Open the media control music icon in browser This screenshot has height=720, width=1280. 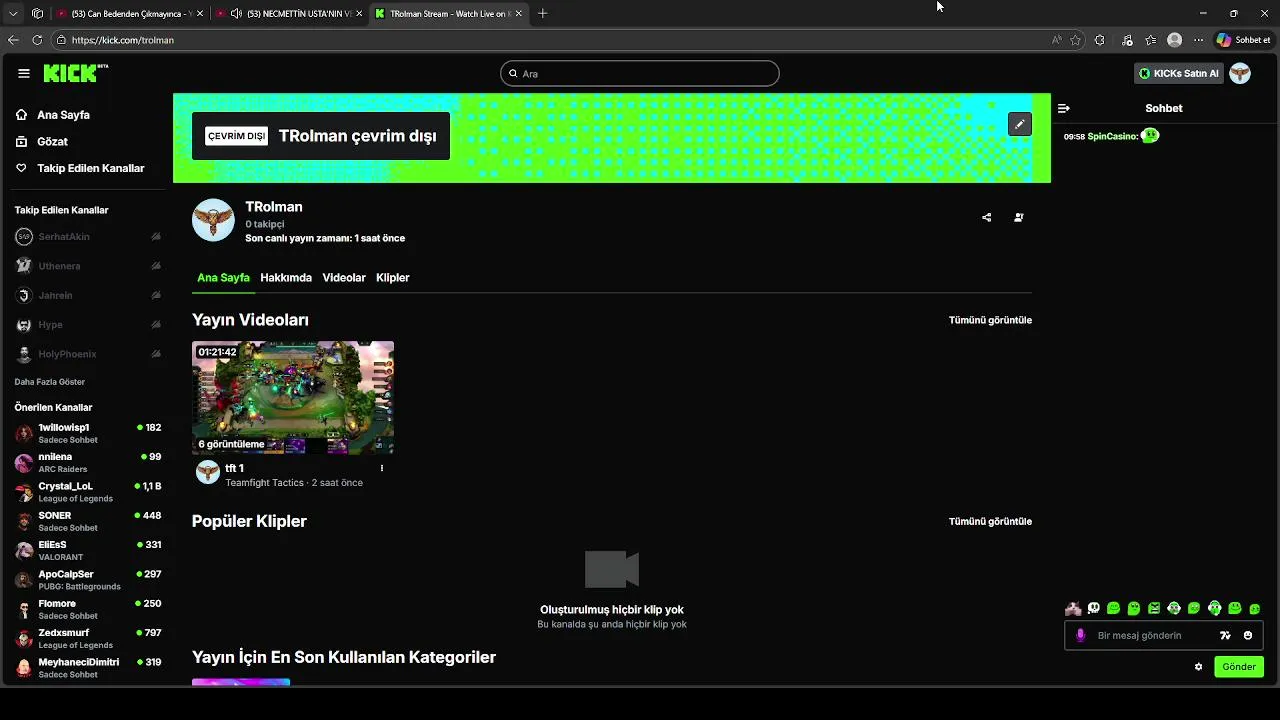[1127, 40]
